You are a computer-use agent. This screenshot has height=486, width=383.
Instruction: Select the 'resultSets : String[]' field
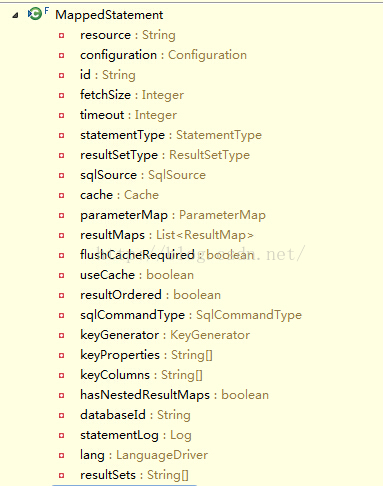(x=134, y=475)
